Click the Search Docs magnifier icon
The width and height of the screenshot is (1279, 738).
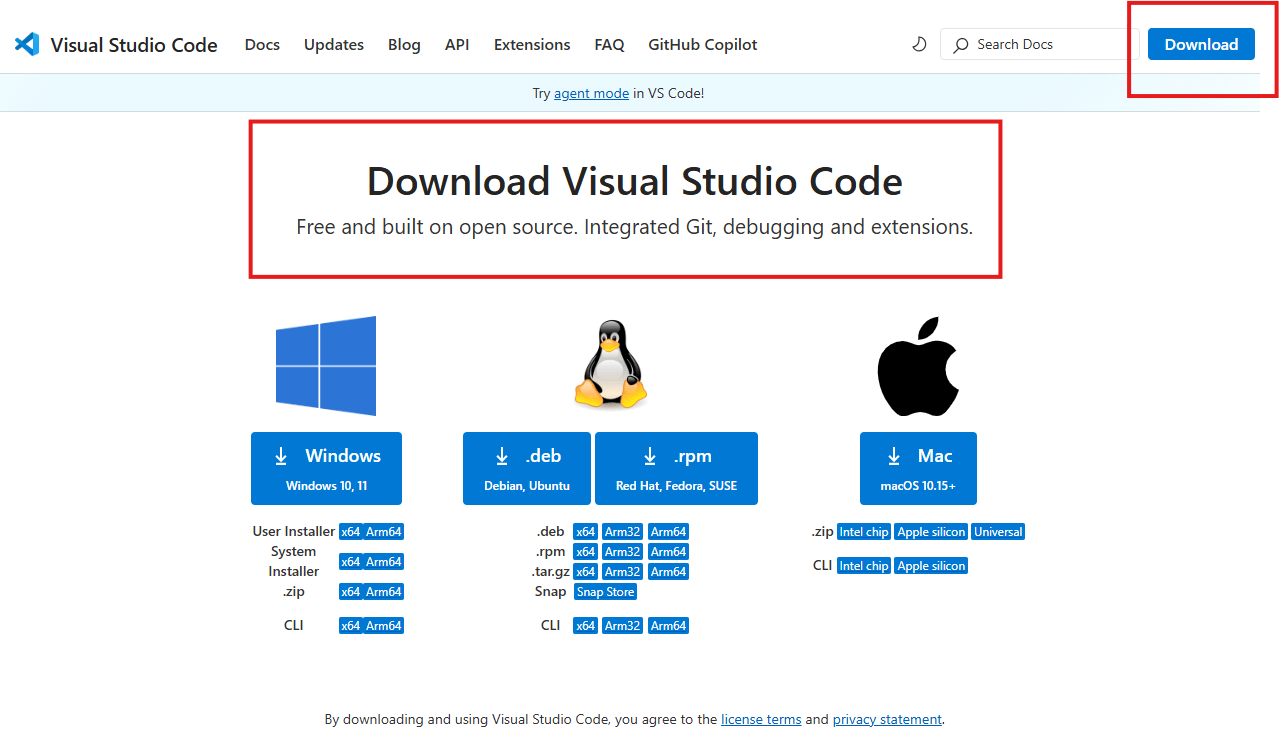click(x=961, y=45)
